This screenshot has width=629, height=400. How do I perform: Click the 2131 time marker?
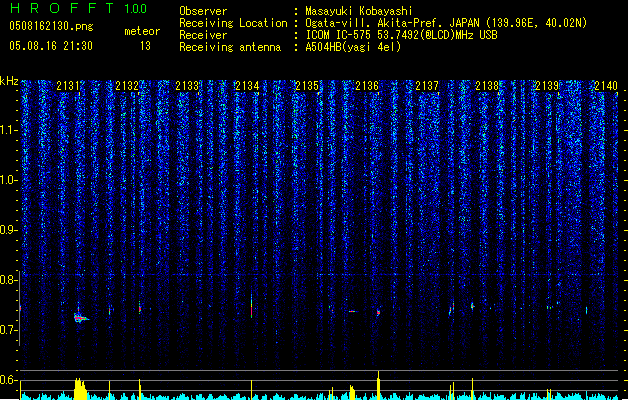pyautogui.click(x=68, y=85)
